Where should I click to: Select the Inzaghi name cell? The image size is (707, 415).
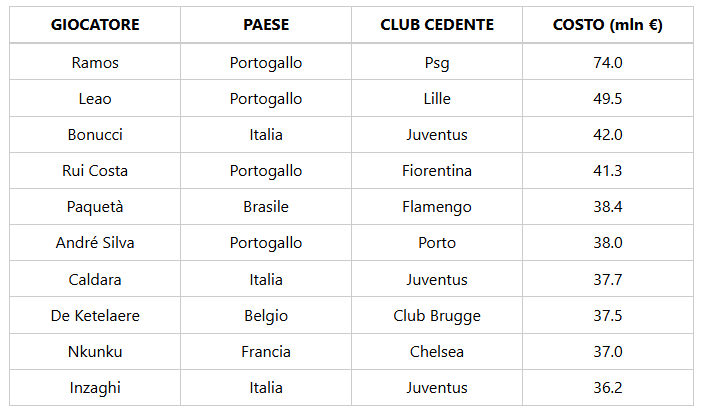pyautogui.click(x=95, y=387)
